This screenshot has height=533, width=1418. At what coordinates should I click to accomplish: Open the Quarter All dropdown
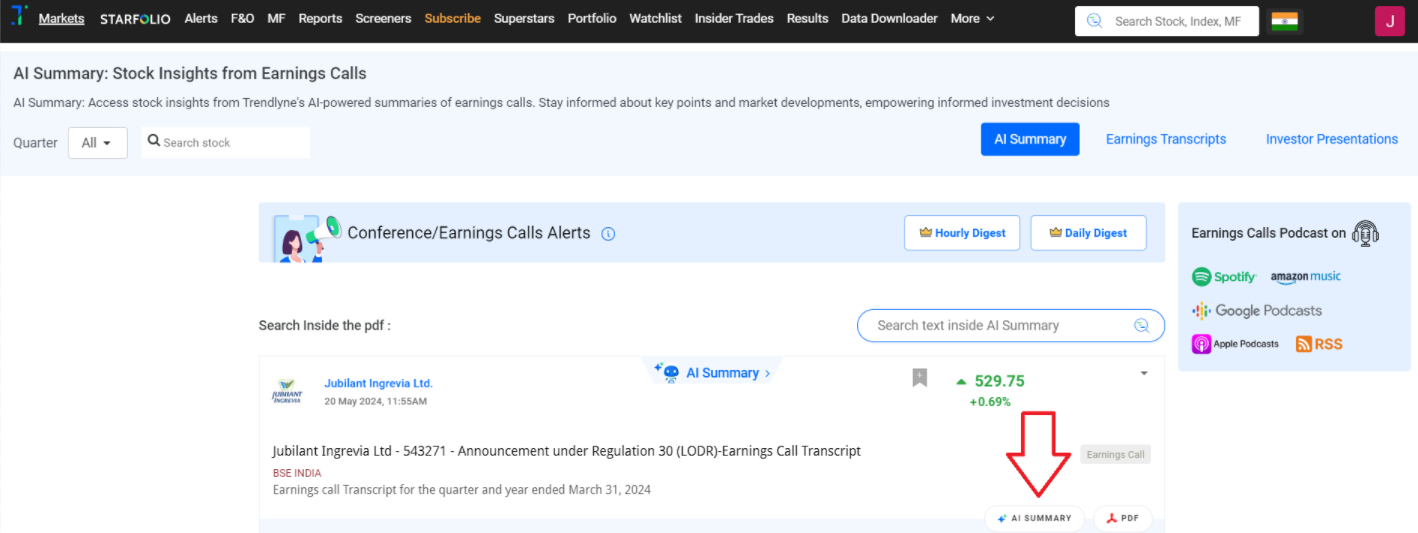(x=97, y=143)
